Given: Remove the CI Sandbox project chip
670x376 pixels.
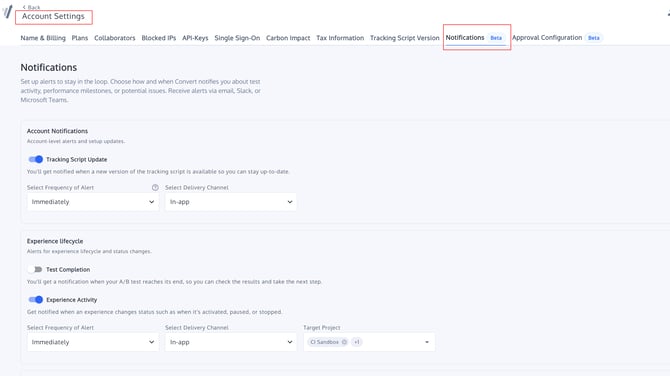Looking at the screenshot, I should pos(344,342).
